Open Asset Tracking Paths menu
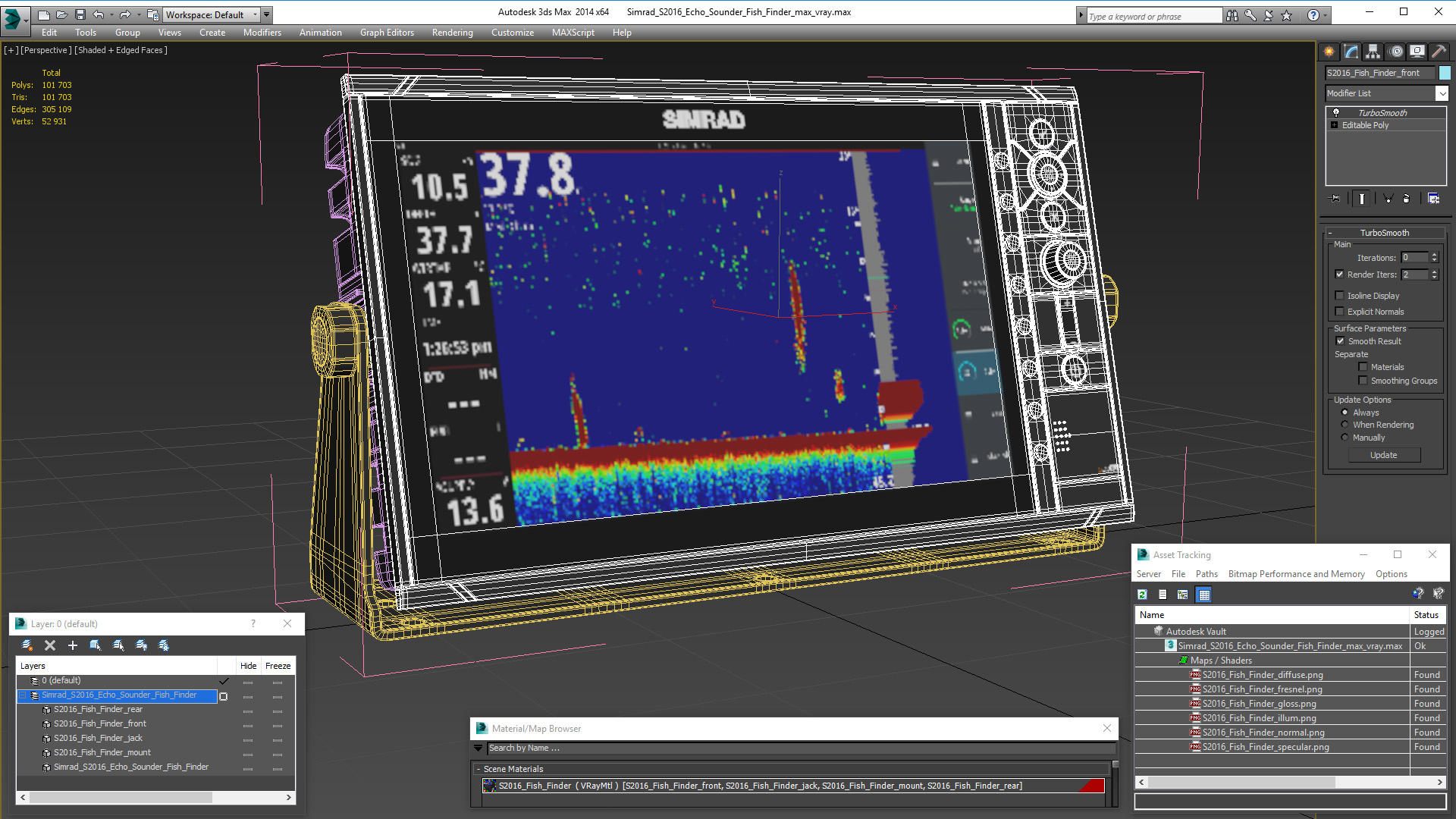Screen dimensions: 1456x819 [1206, 574]
